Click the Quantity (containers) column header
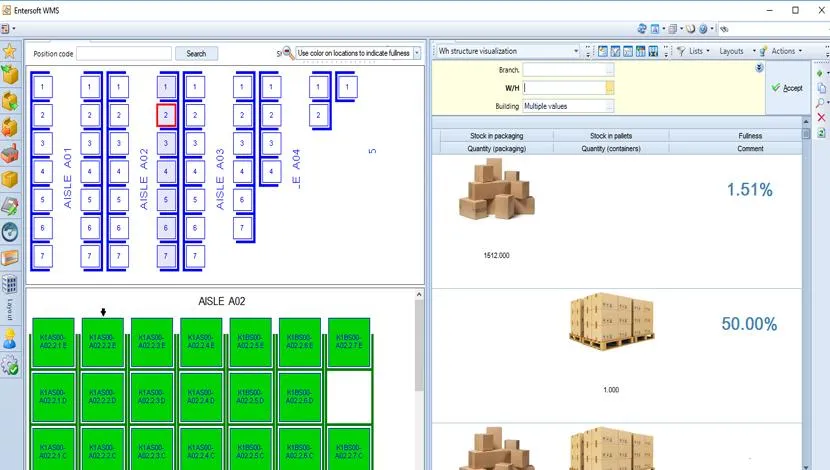 [x=611, y=149]
